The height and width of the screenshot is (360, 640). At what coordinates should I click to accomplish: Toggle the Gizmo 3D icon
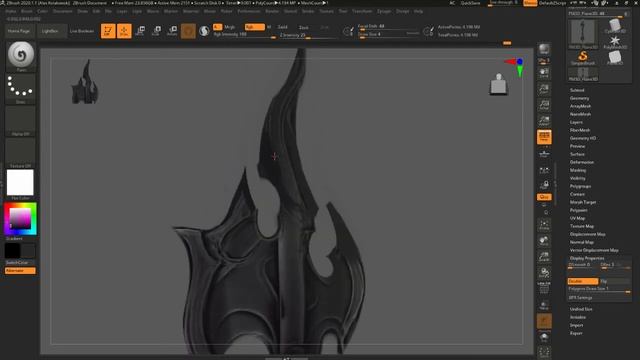188,31
